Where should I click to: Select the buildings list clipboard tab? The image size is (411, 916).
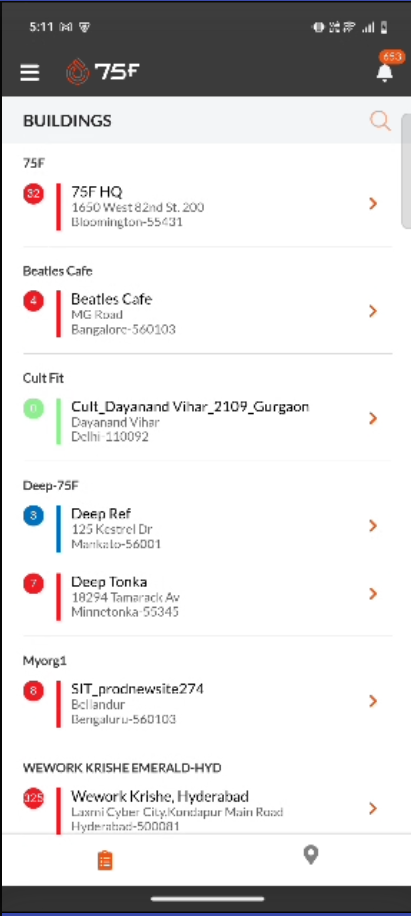[x=105, y=860]
